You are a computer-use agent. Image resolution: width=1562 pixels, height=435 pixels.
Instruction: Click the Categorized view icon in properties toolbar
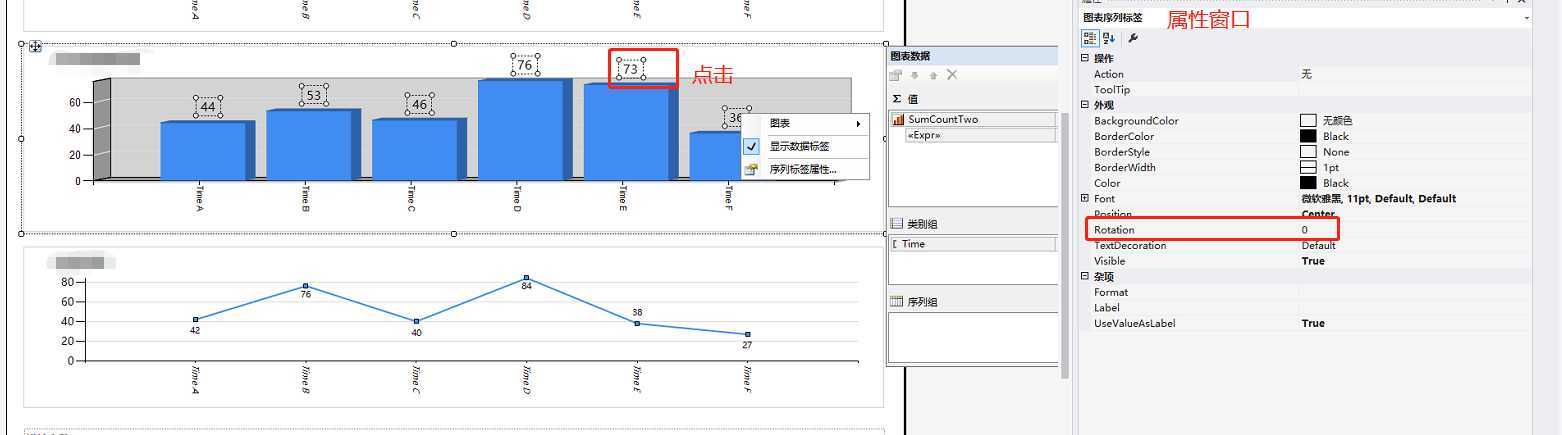point(1090,38)
